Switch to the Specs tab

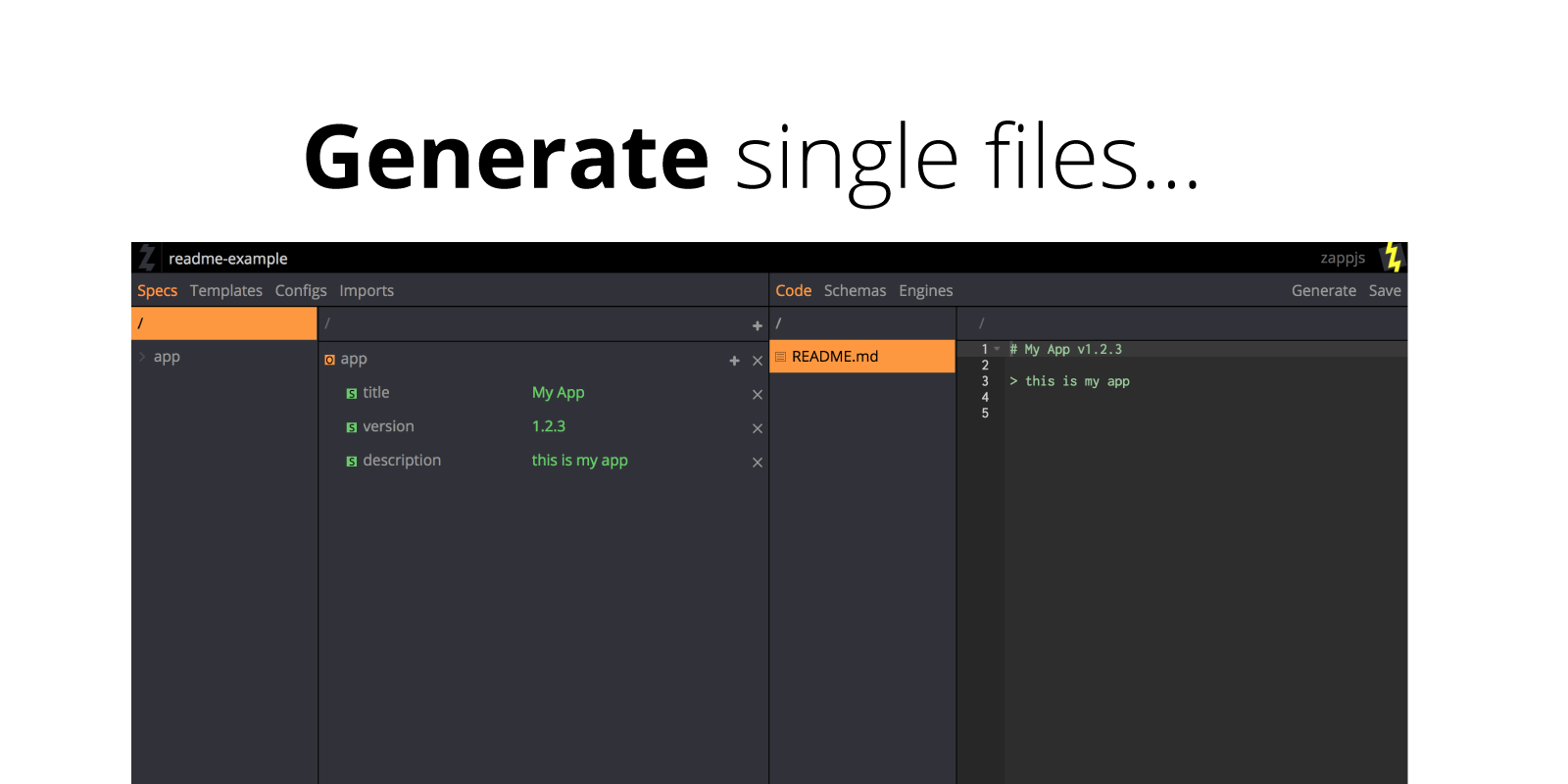point(157,290)
